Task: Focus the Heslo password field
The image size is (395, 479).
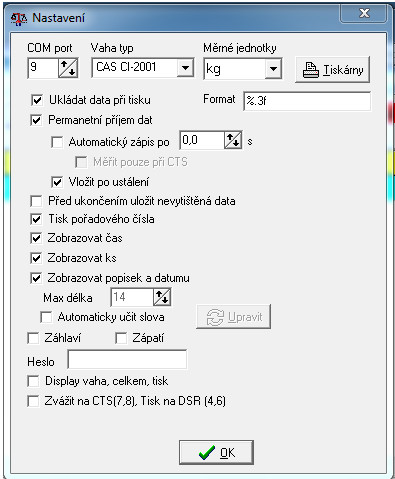Action: [x=127, y=359]
